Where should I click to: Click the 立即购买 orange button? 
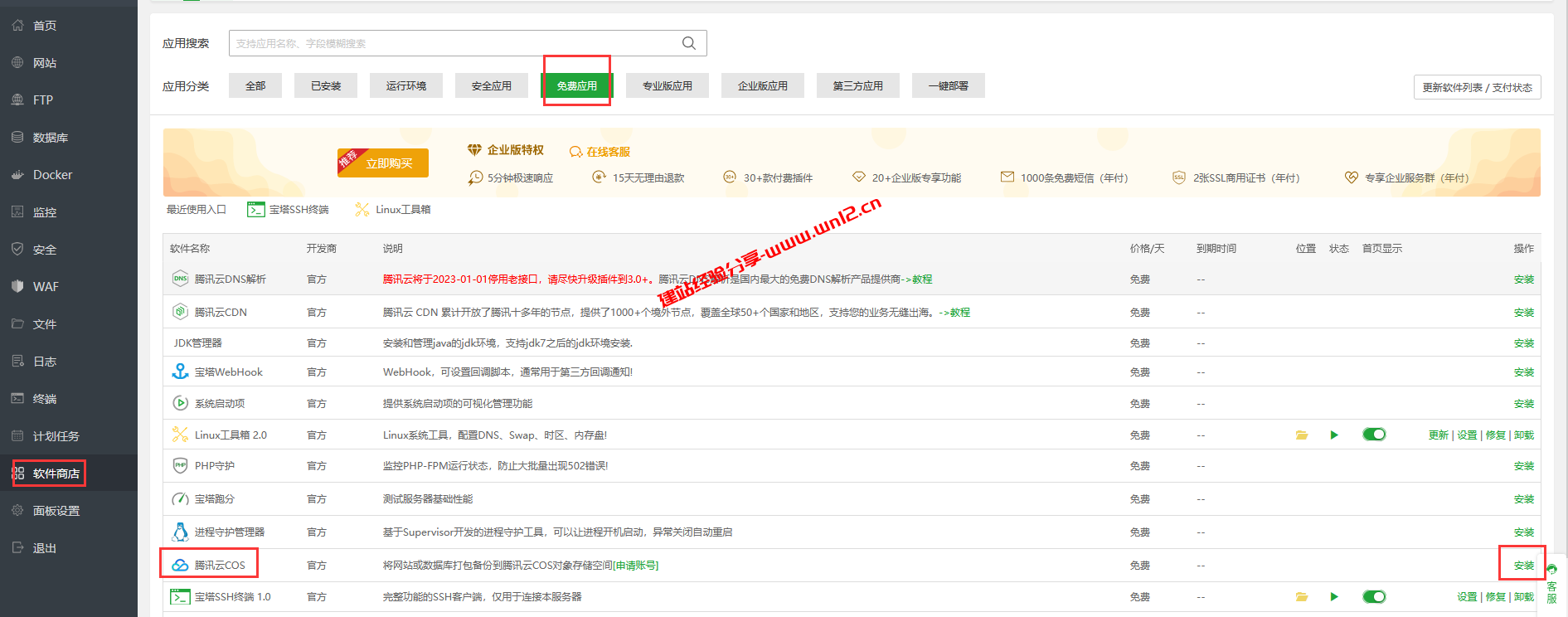pyautogui.click(x=383, y=163)
